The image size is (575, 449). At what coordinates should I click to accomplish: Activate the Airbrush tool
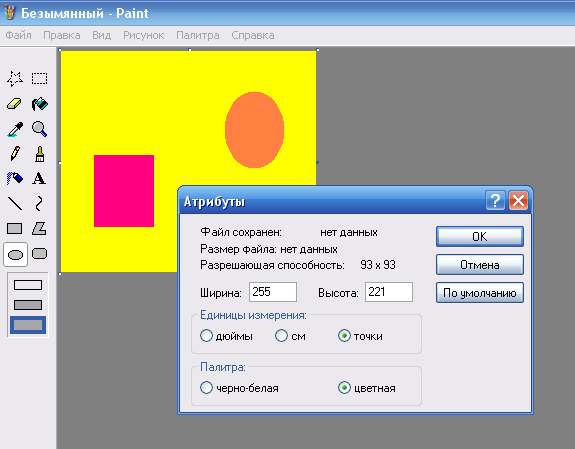coord(15,179)
